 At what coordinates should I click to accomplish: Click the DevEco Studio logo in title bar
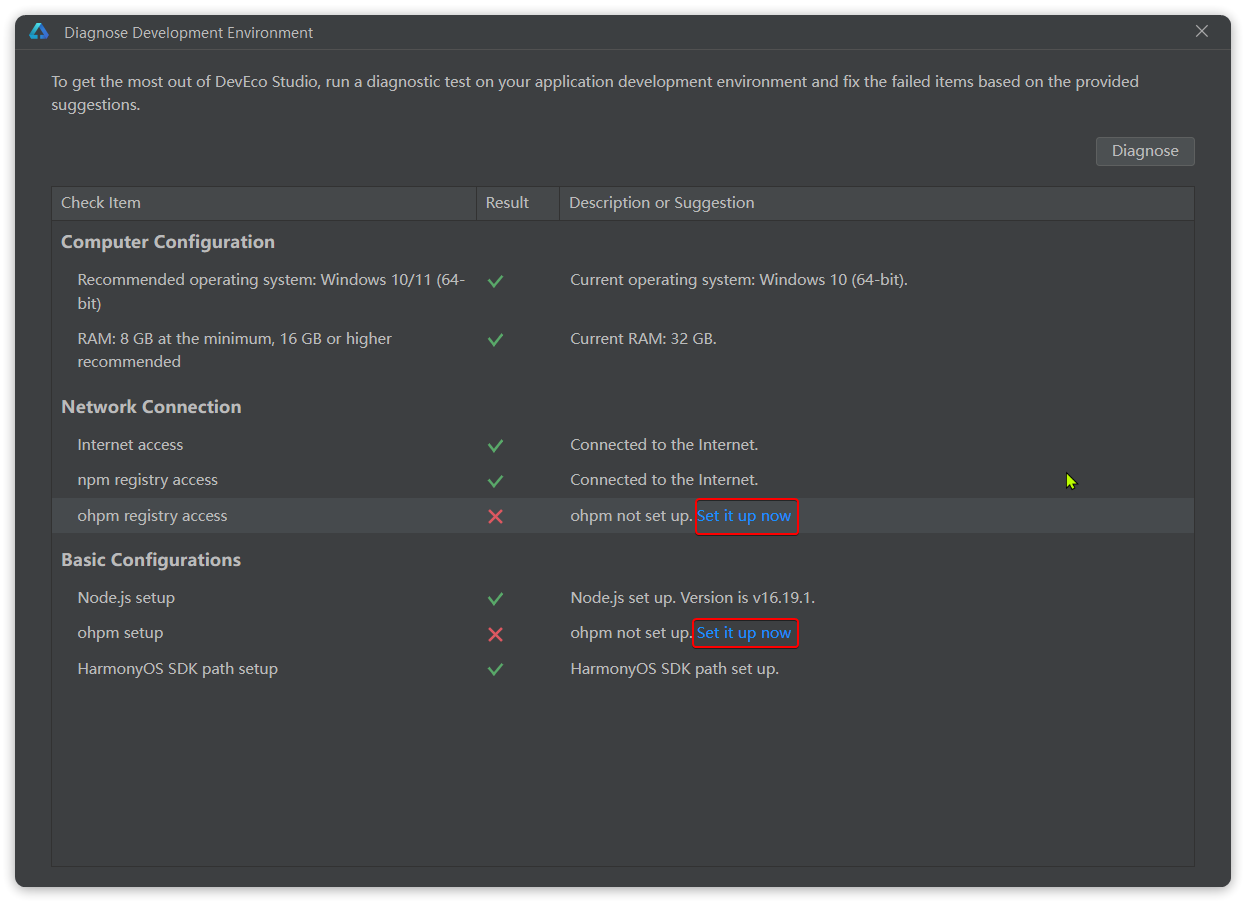click(39, 32)
